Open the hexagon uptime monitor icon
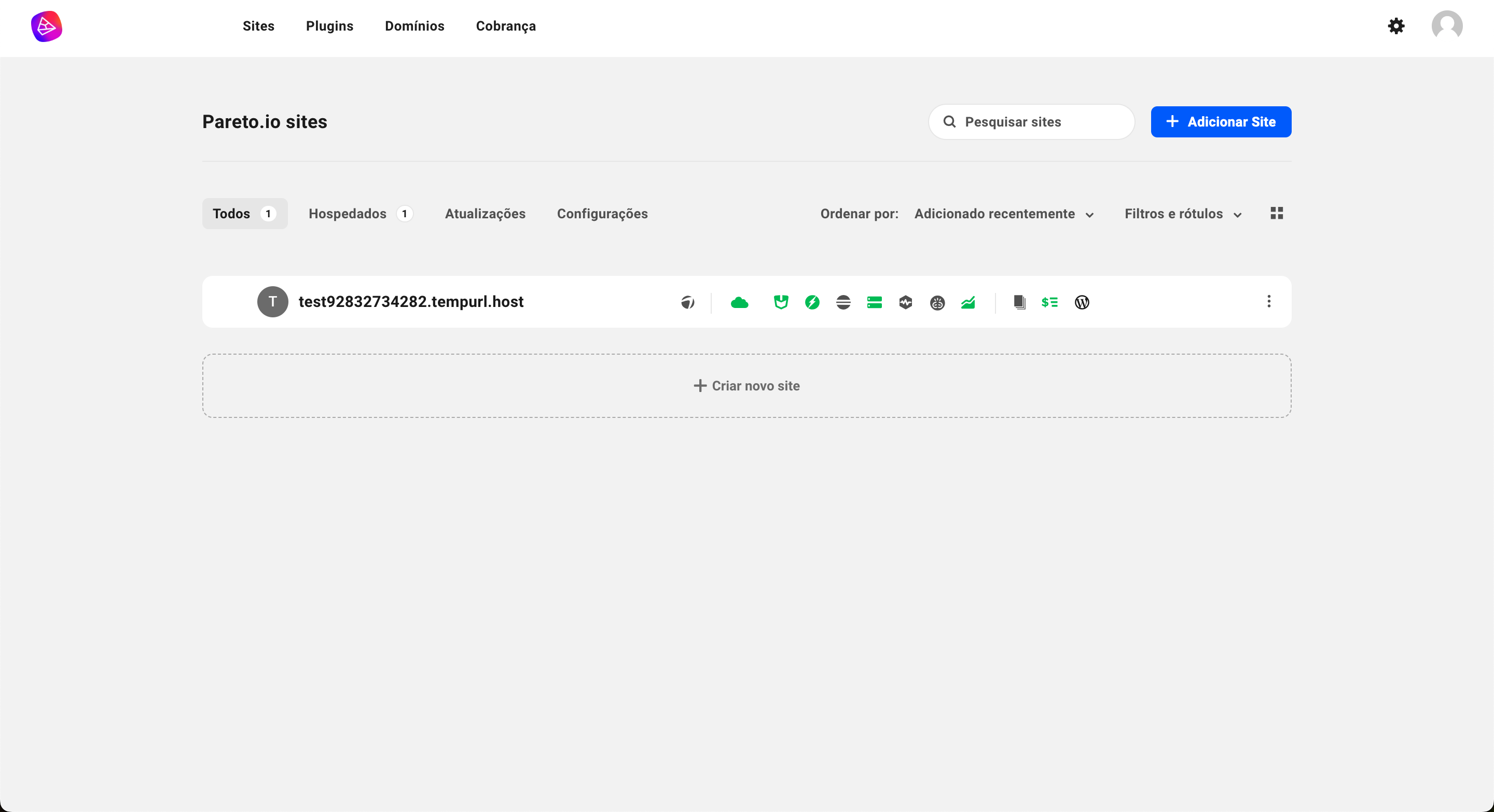1494x812 pixels. coord(905,302)
